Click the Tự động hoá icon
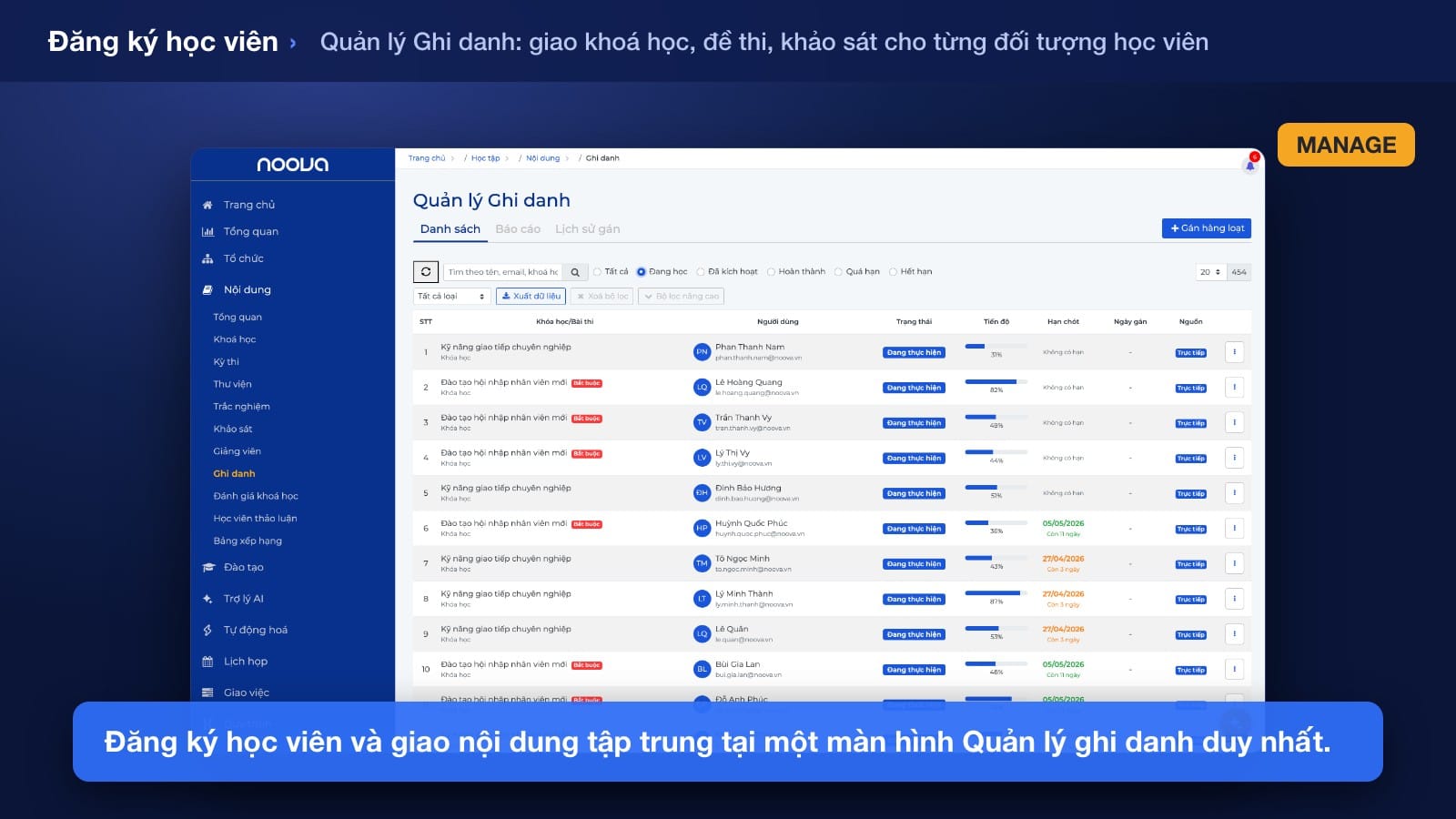This screenshot has width=1456, height=819. pos(207,630)
